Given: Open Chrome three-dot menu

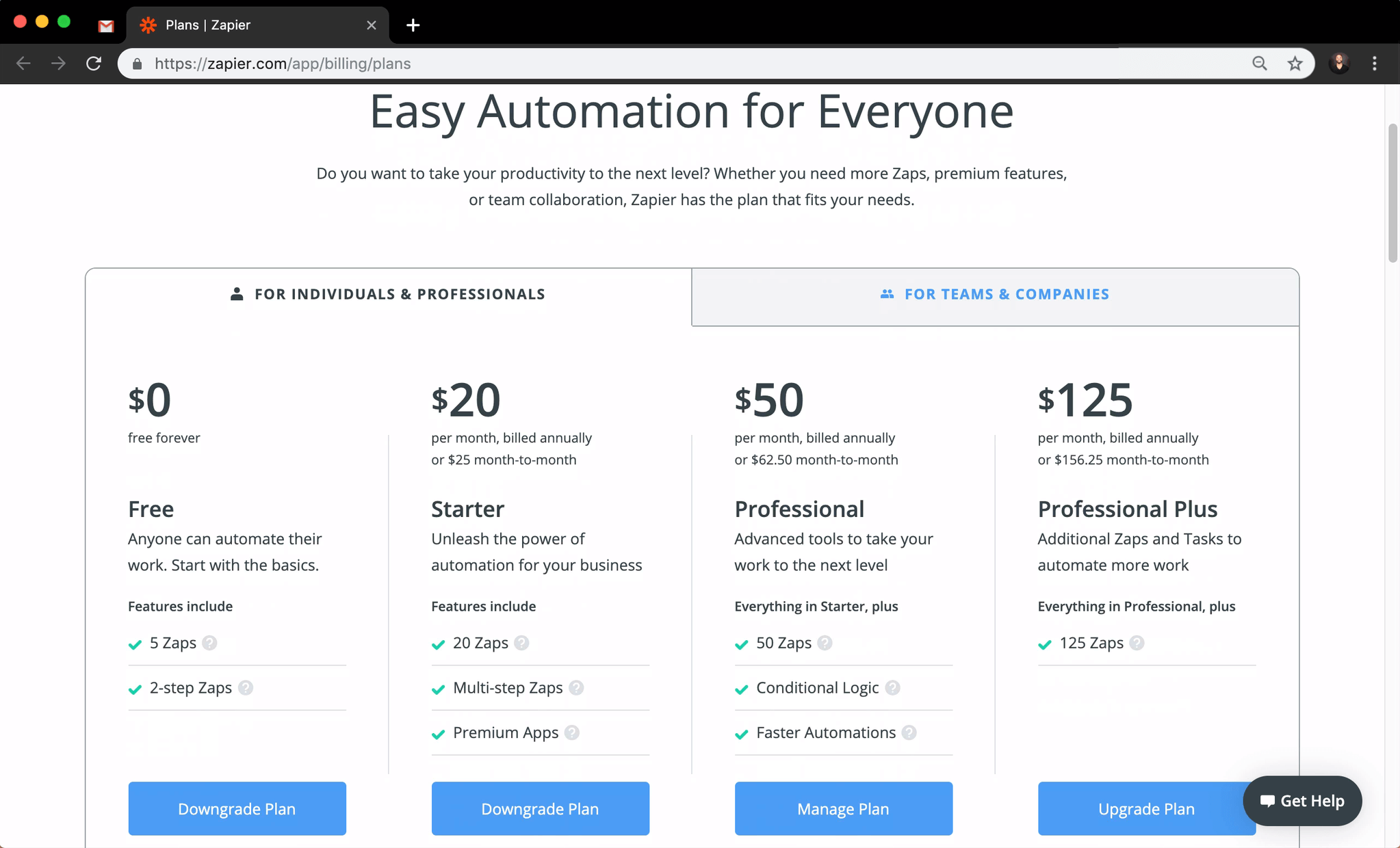Looking at the screenshot, I should pos(1375,64).
